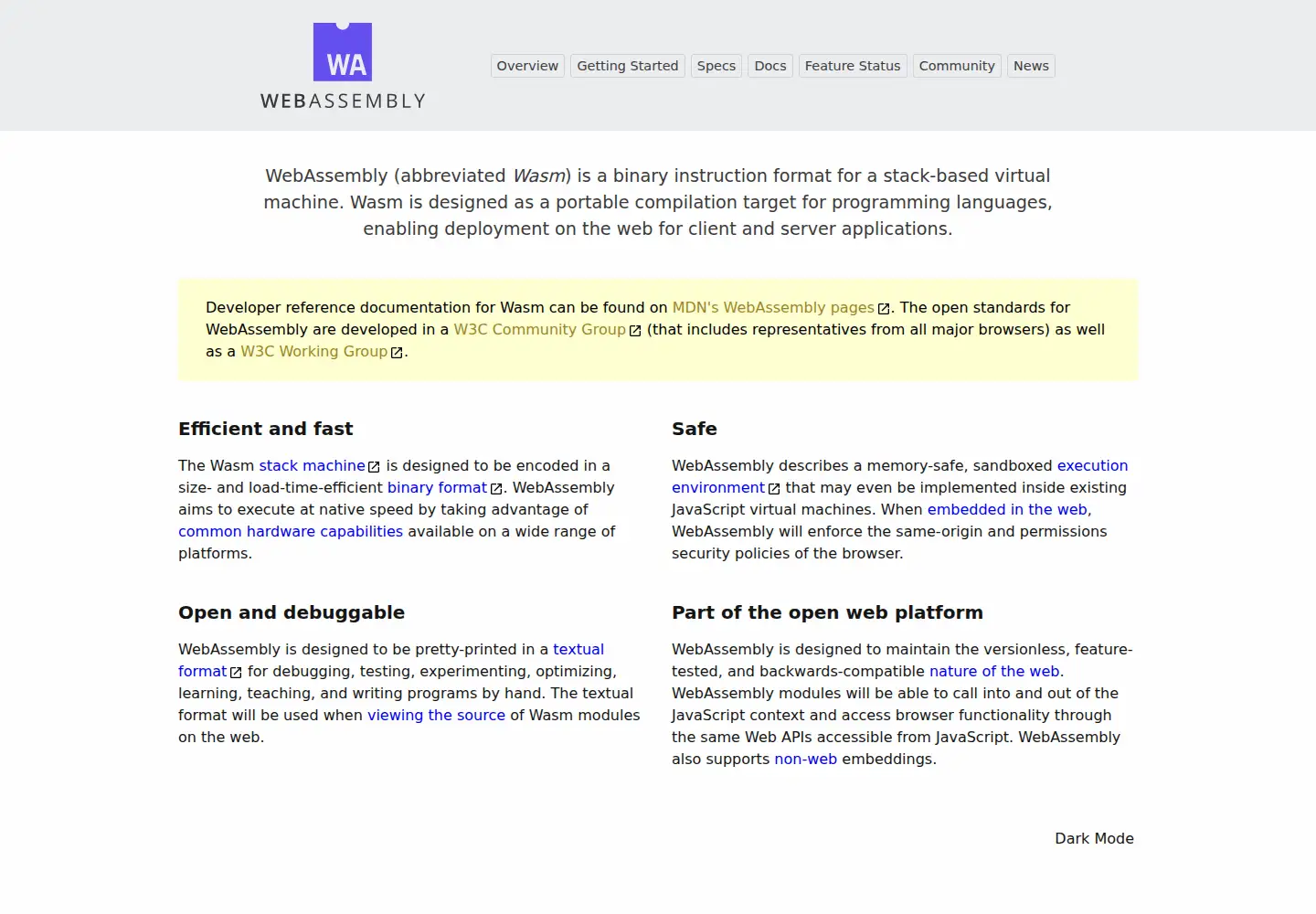
Task: Click common hardware capabilities link
Action: (291, 531)
